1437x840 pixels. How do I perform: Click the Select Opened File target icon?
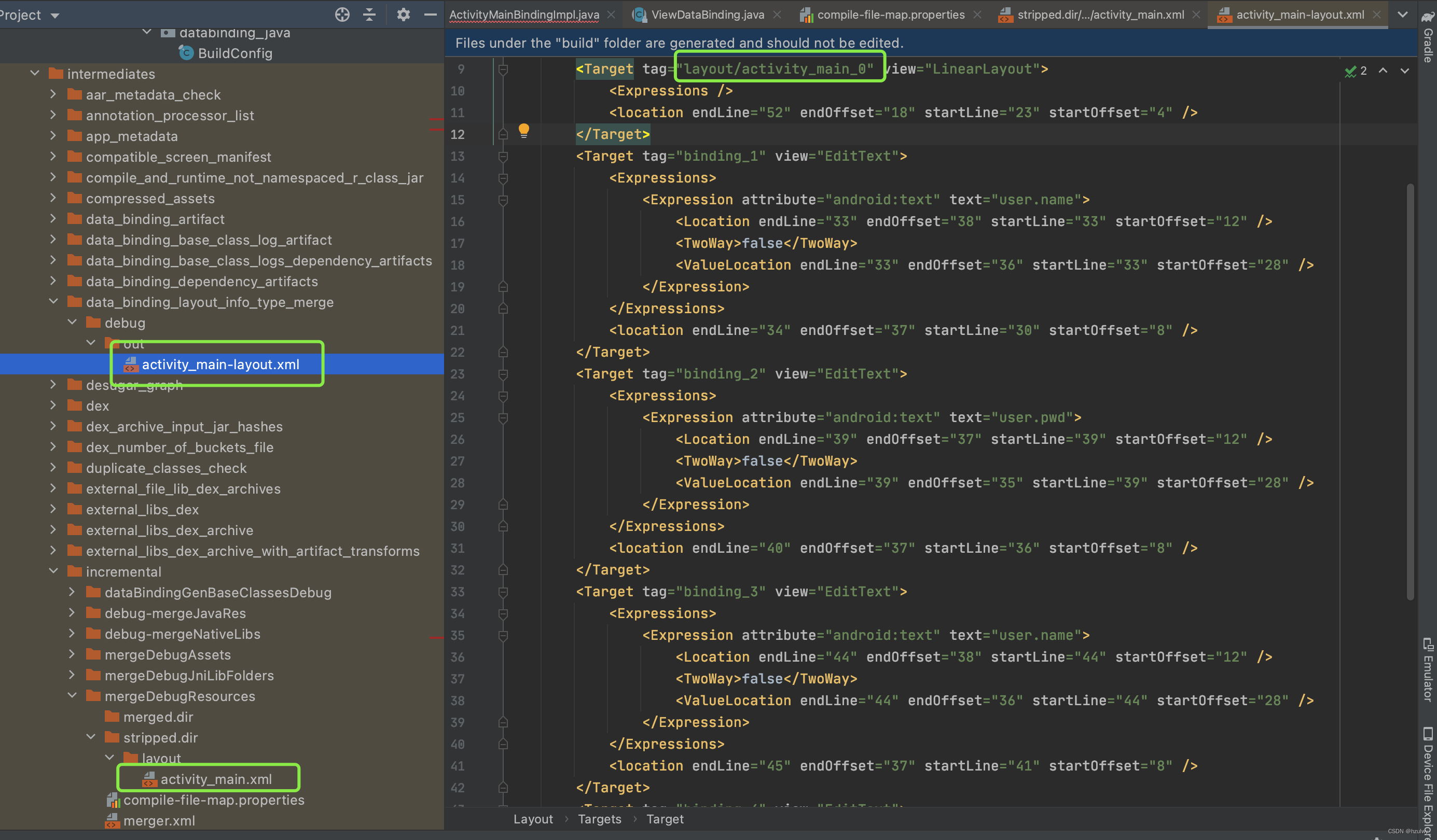(342, 15)
